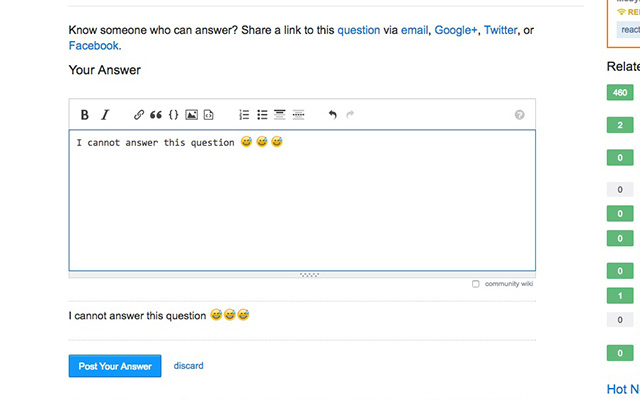This screenshot has width=640, height=400.
Task: Grab the editor resize grip handle
Action: [309, 275]
